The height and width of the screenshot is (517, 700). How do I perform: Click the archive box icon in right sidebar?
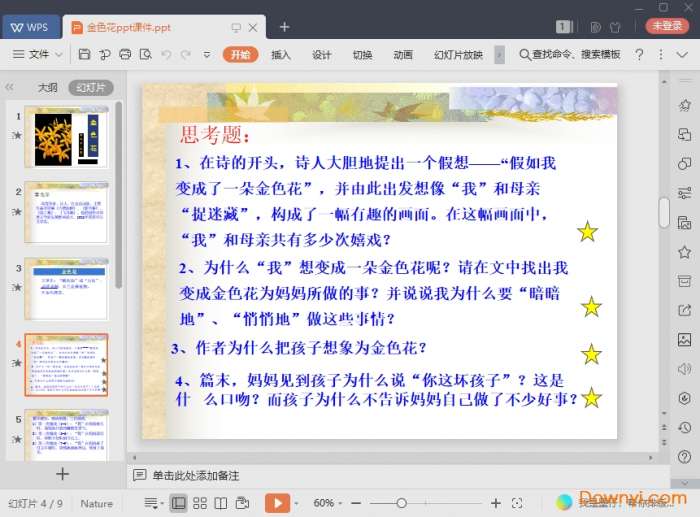[x=684, y=281]
